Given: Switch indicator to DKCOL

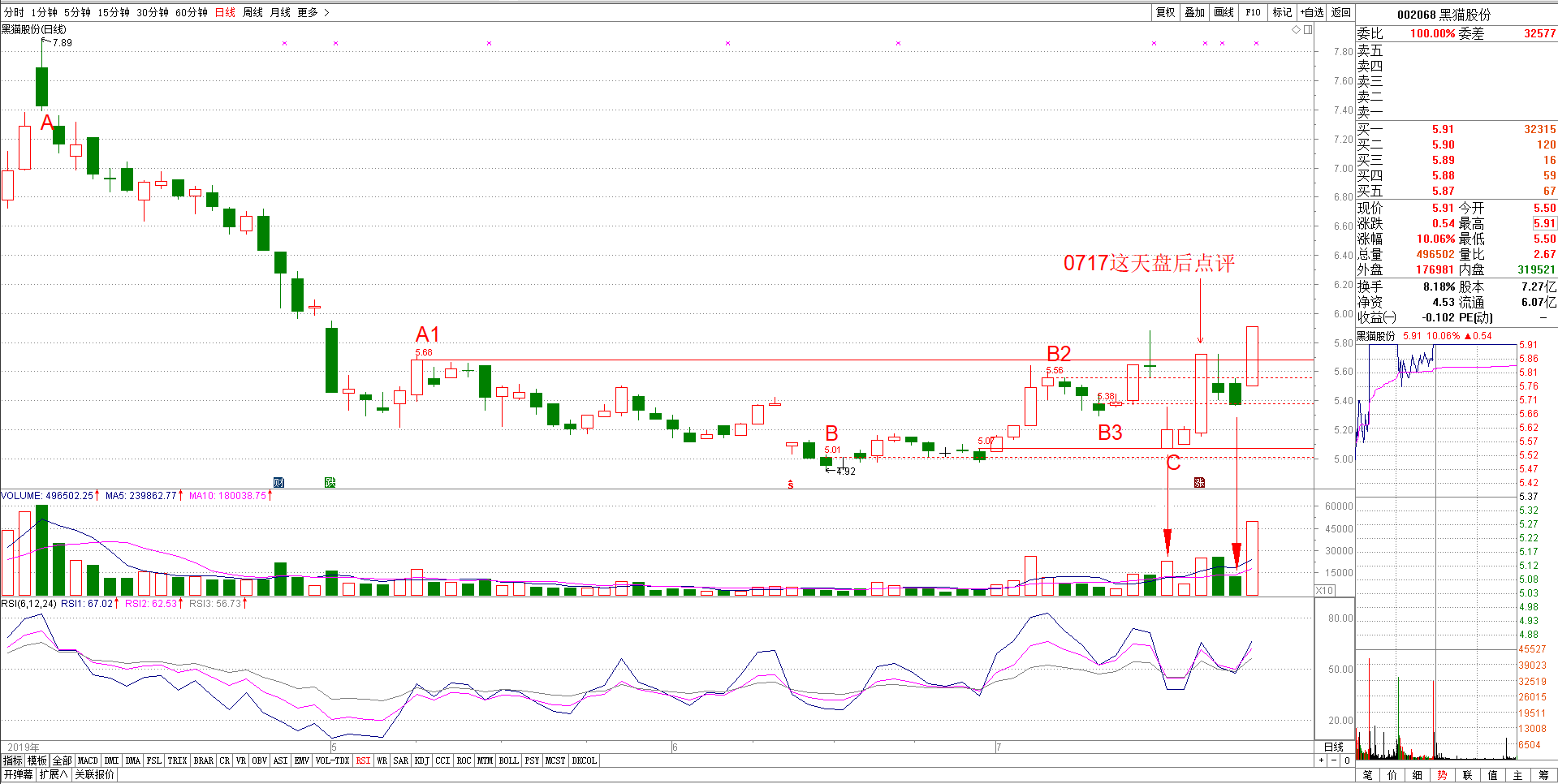Looking at the screenshot, I should pos(585,760).
